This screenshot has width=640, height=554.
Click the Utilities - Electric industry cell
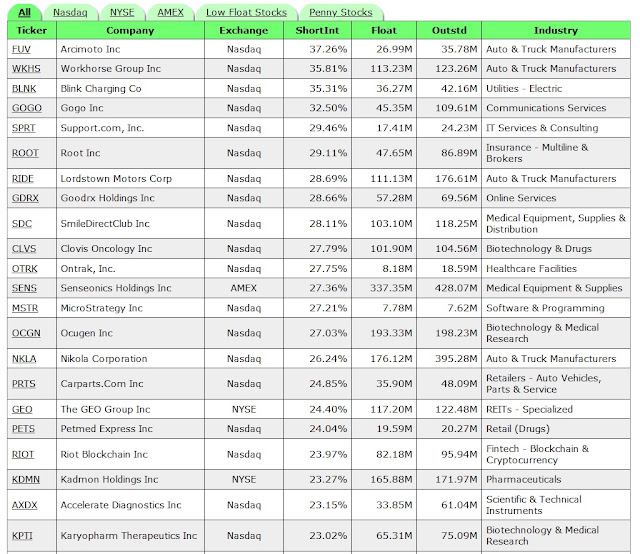556,89
